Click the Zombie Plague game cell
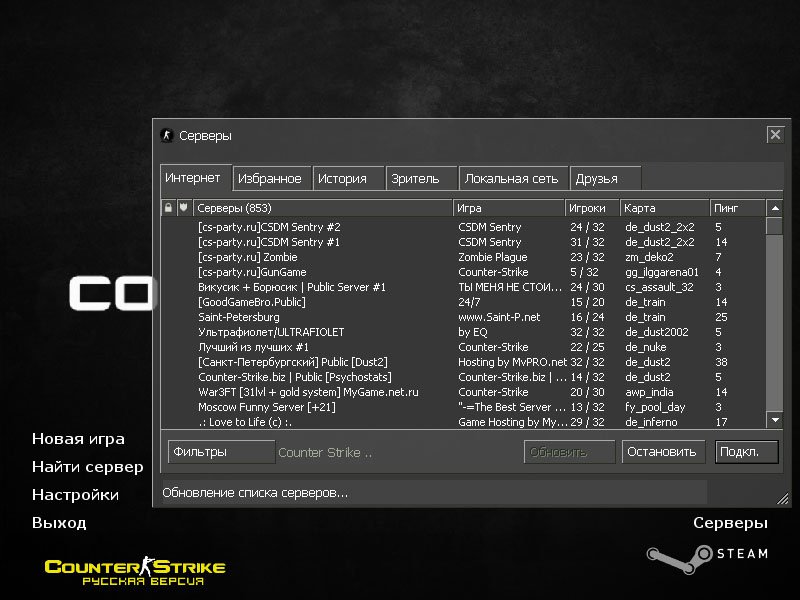 click(492, 257)
